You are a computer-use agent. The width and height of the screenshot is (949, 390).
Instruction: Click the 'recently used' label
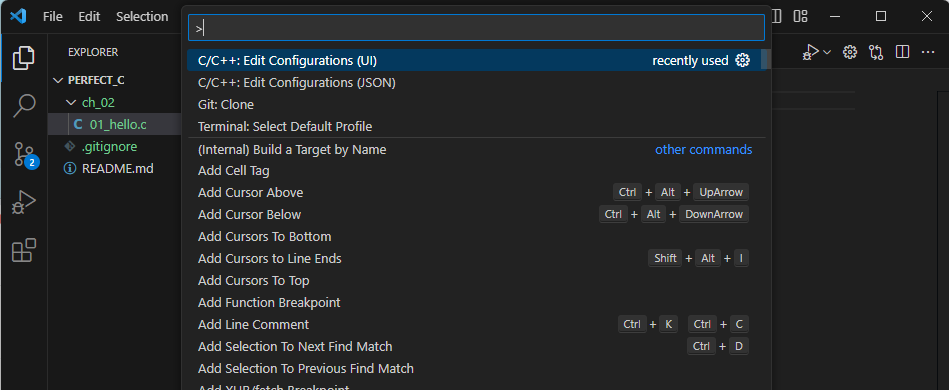point(690,61)
